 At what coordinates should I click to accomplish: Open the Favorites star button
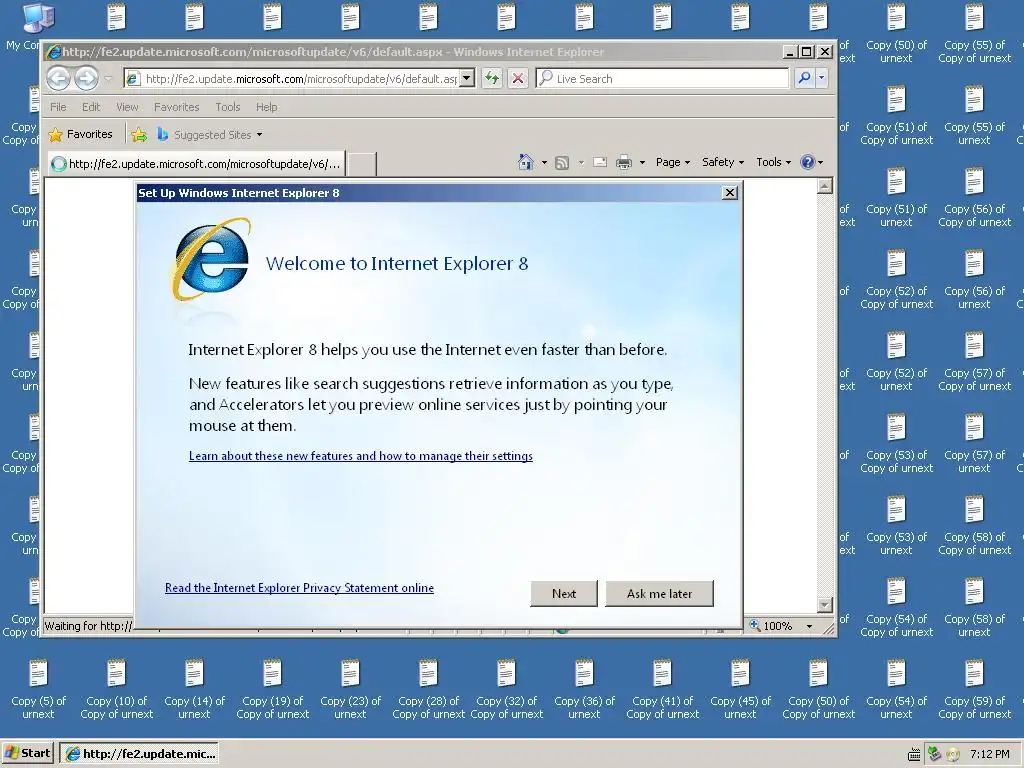(x=80, y=135)
